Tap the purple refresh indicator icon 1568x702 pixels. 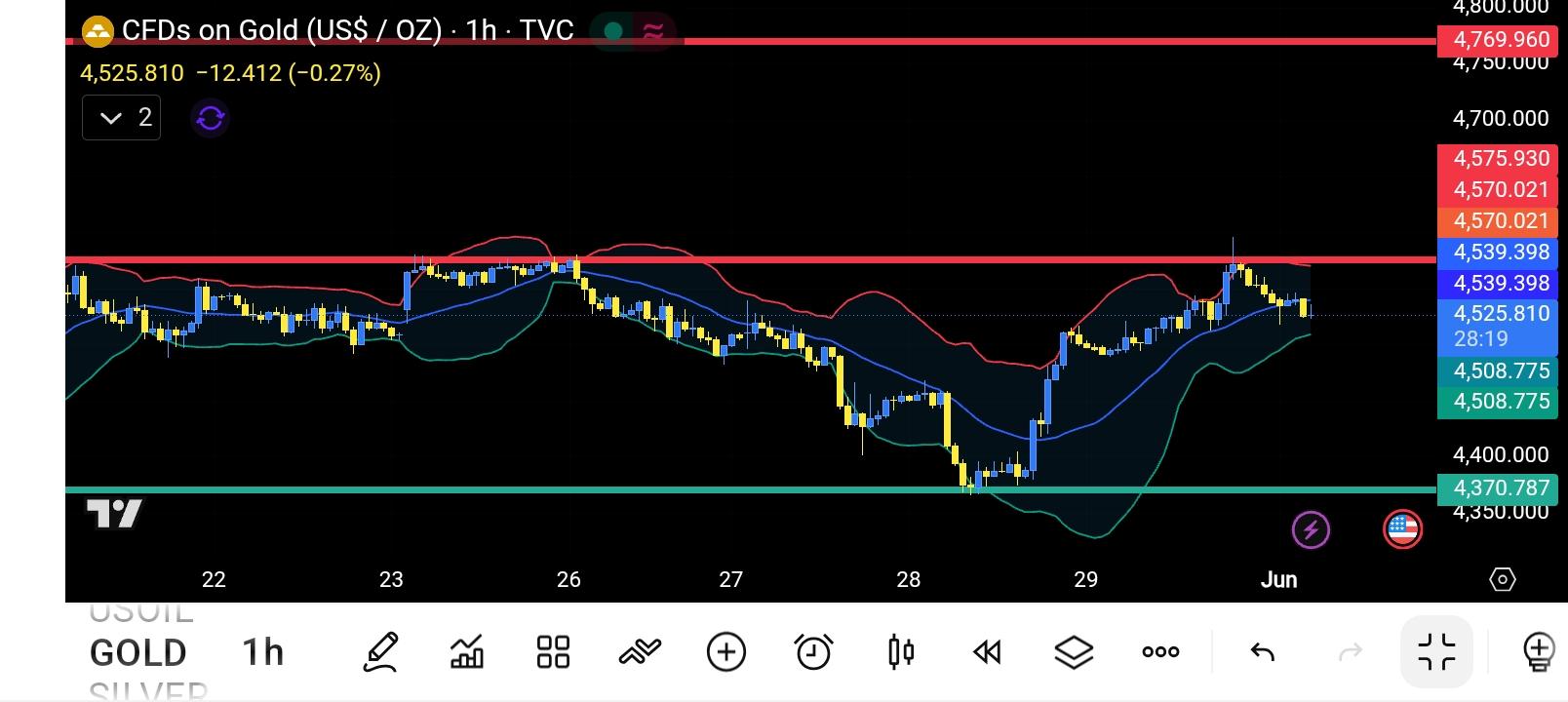(x=211, y=118)
